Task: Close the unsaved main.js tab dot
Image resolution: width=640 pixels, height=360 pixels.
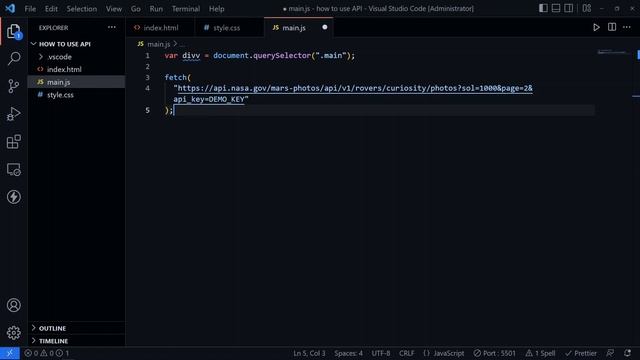Action: pos(325,27)
